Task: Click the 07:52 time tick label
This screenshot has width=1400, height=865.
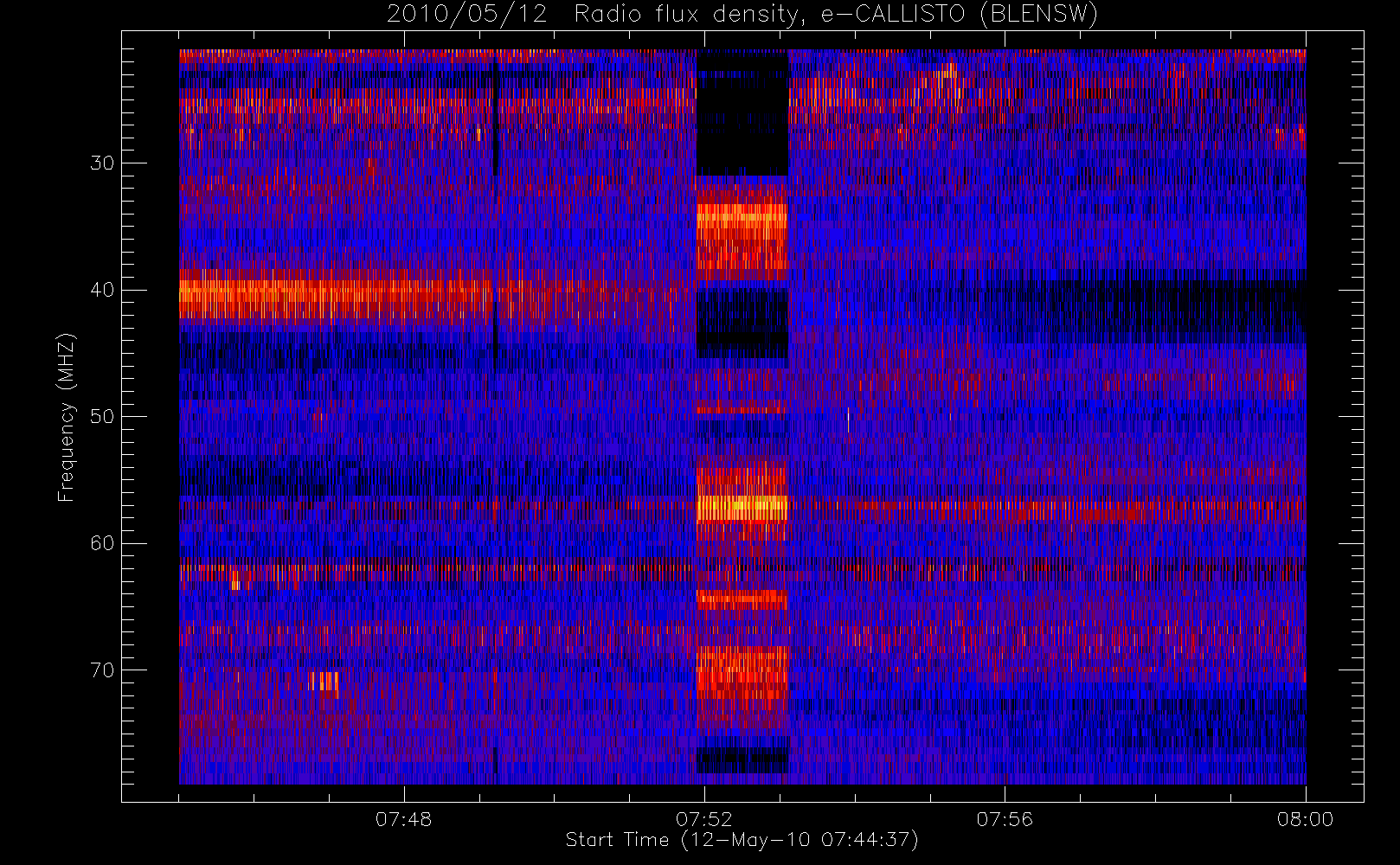Action: point(703,819)
